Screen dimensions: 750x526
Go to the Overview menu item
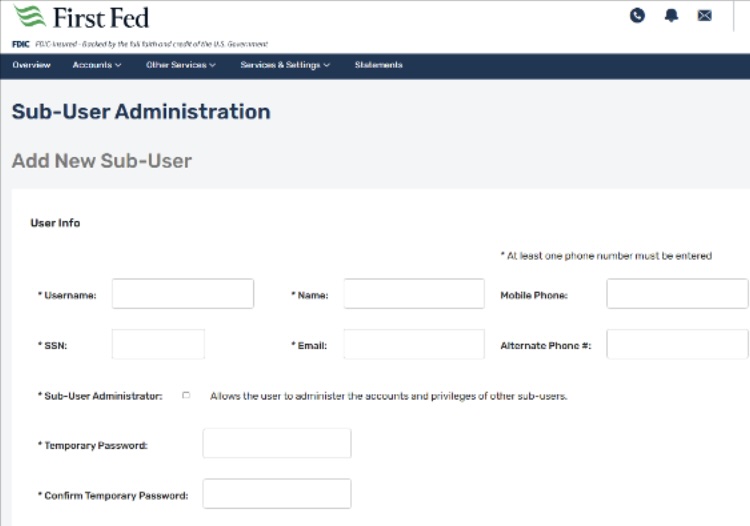[32, 65]
